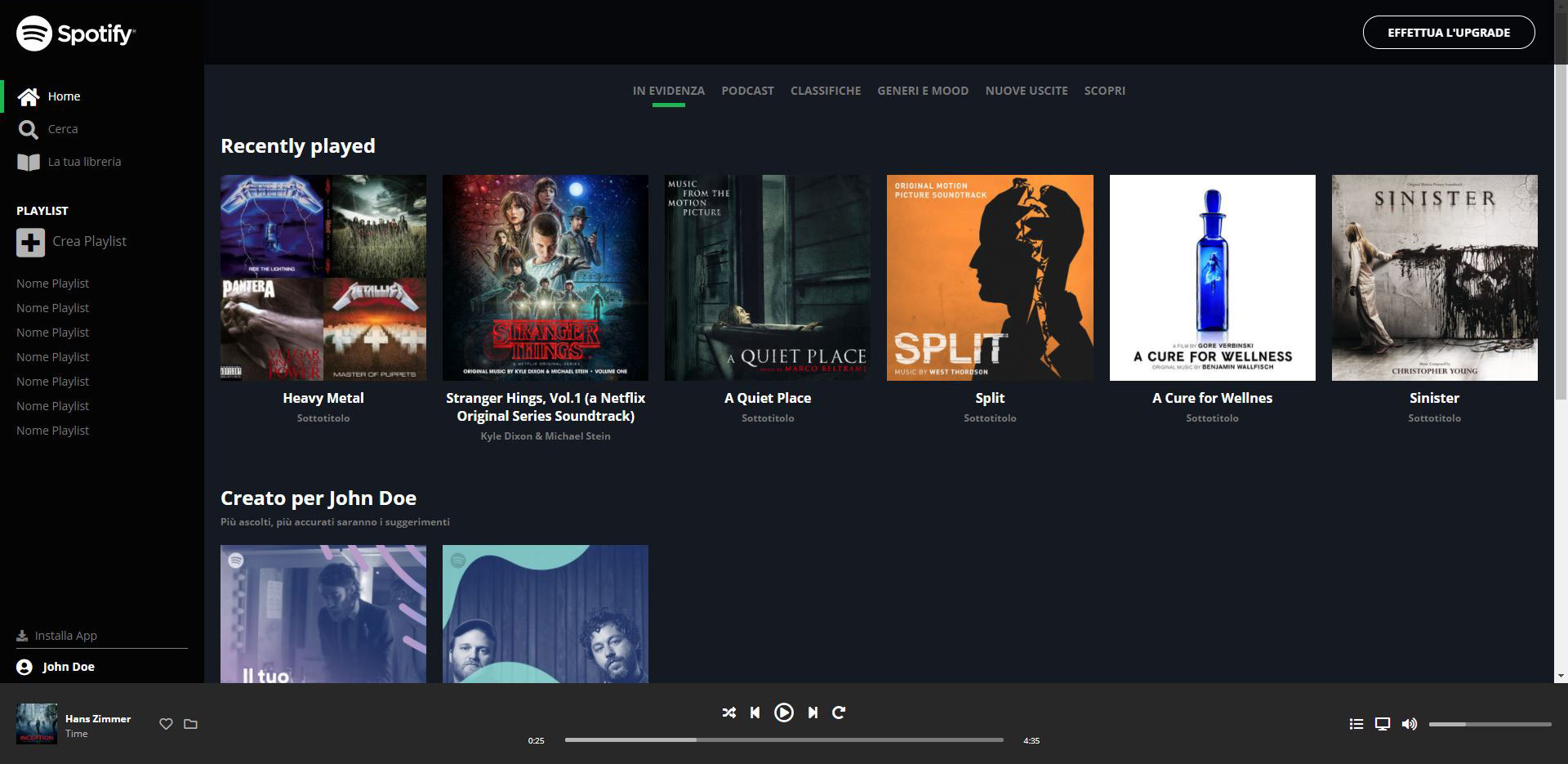
Task: Open the Split soundtrack cover
Action: point(990,278)
